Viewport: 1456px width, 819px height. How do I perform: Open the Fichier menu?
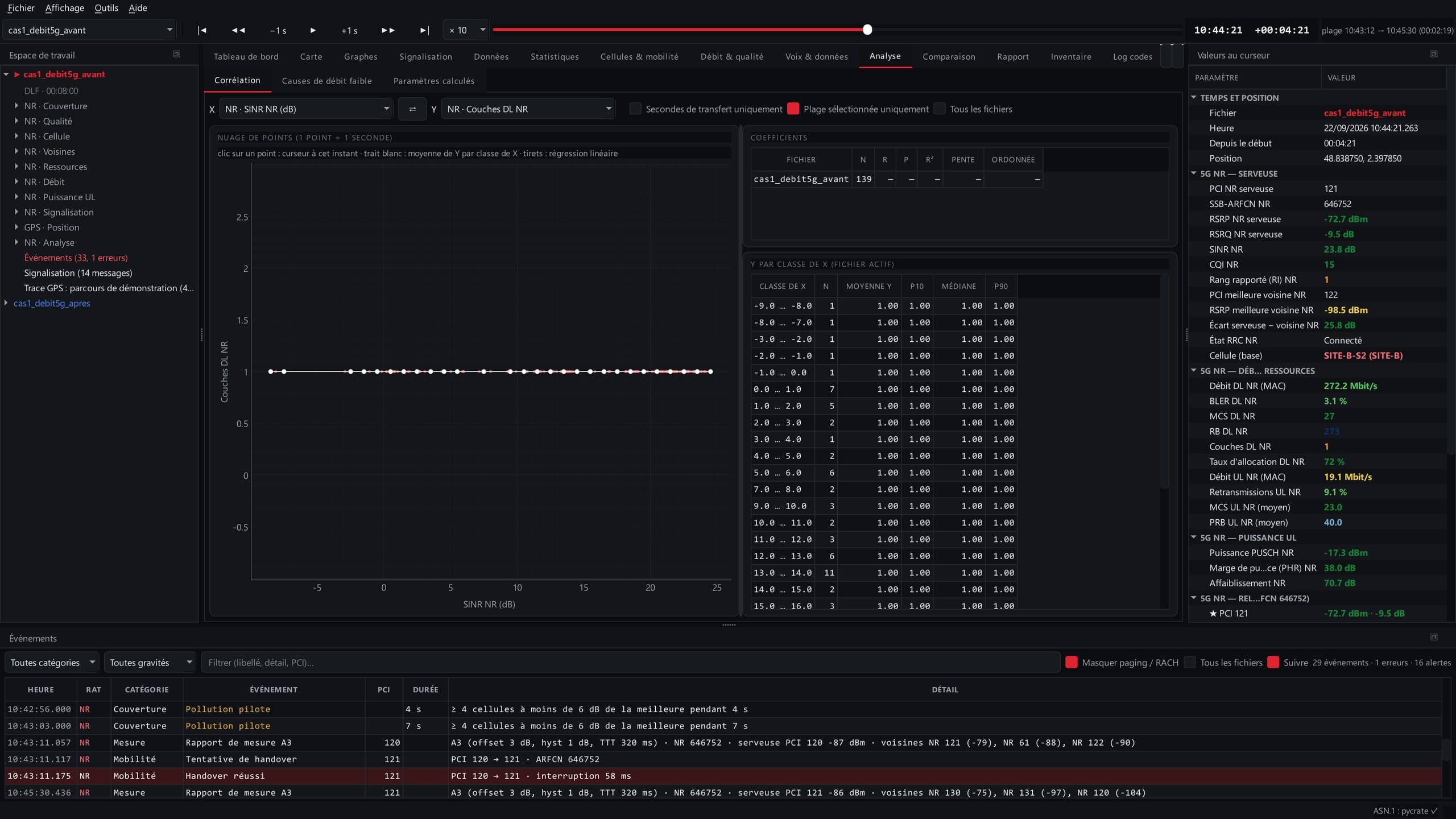[21, 8]
